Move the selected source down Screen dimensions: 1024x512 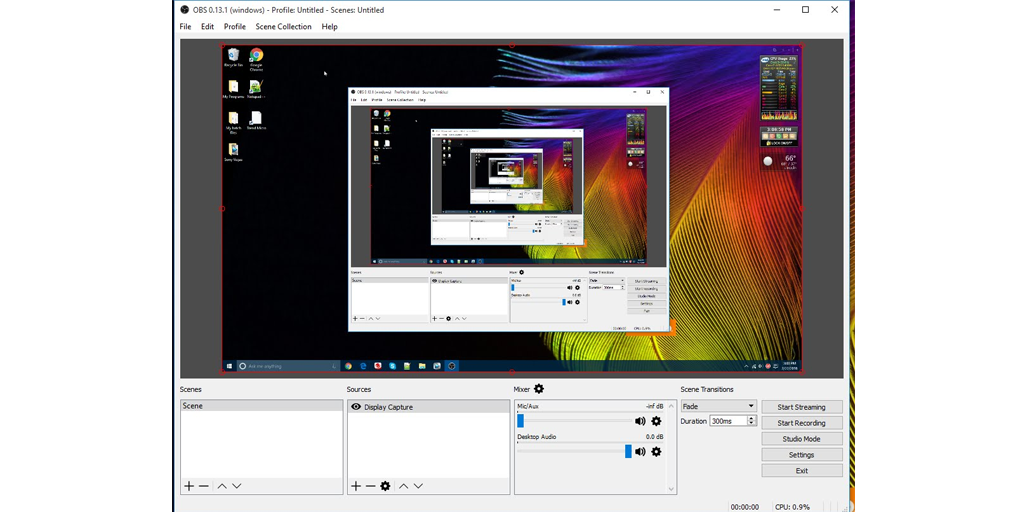click(418, 486)
